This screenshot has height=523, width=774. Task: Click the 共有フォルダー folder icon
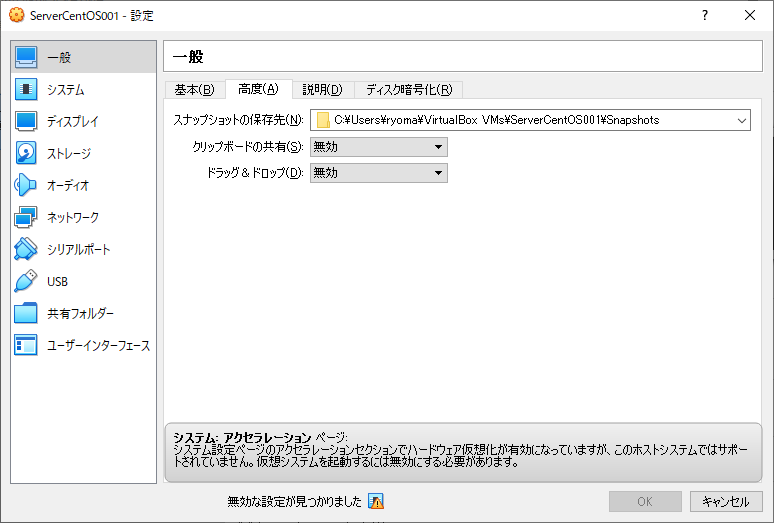tap(26, 313)
